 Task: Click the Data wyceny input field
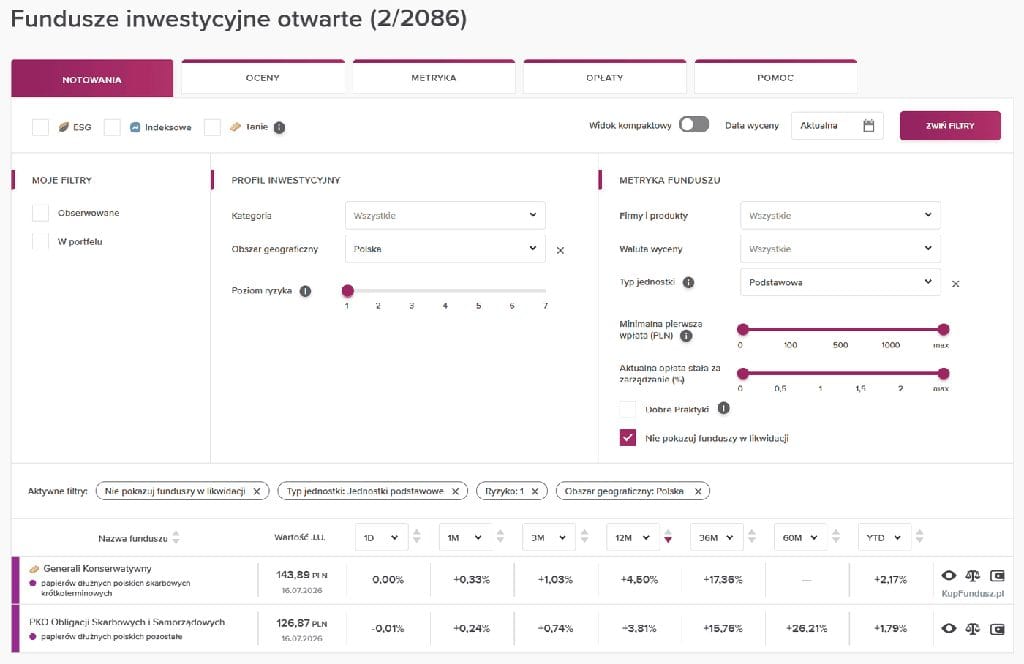(837, 126)
